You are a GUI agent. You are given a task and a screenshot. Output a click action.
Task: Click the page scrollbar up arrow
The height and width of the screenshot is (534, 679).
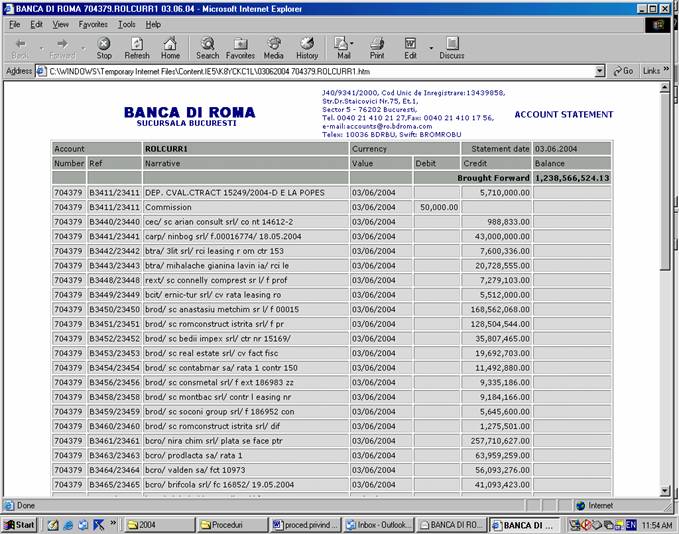(x=665, y=88)
